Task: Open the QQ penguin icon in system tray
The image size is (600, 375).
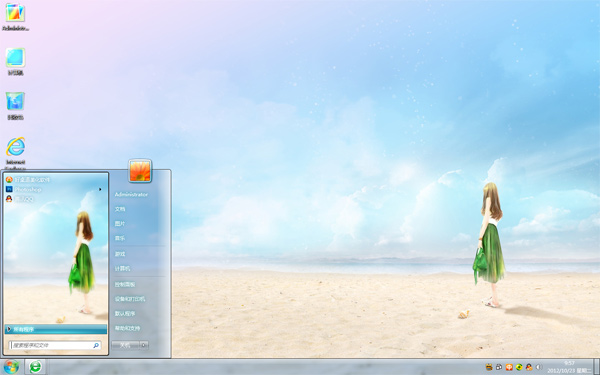Action: click(529, 367)
